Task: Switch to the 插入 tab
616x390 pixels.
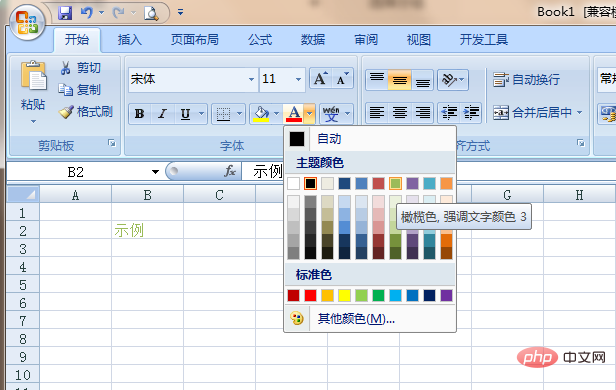Action: 130,40
